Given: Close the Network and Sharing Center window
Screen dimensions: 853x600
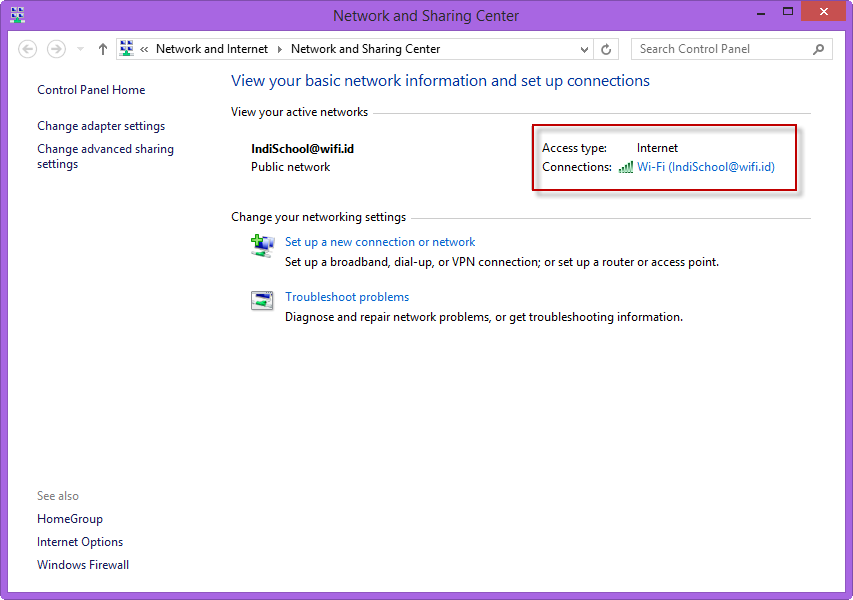Looking at the screenshot, I should point(824,11).
